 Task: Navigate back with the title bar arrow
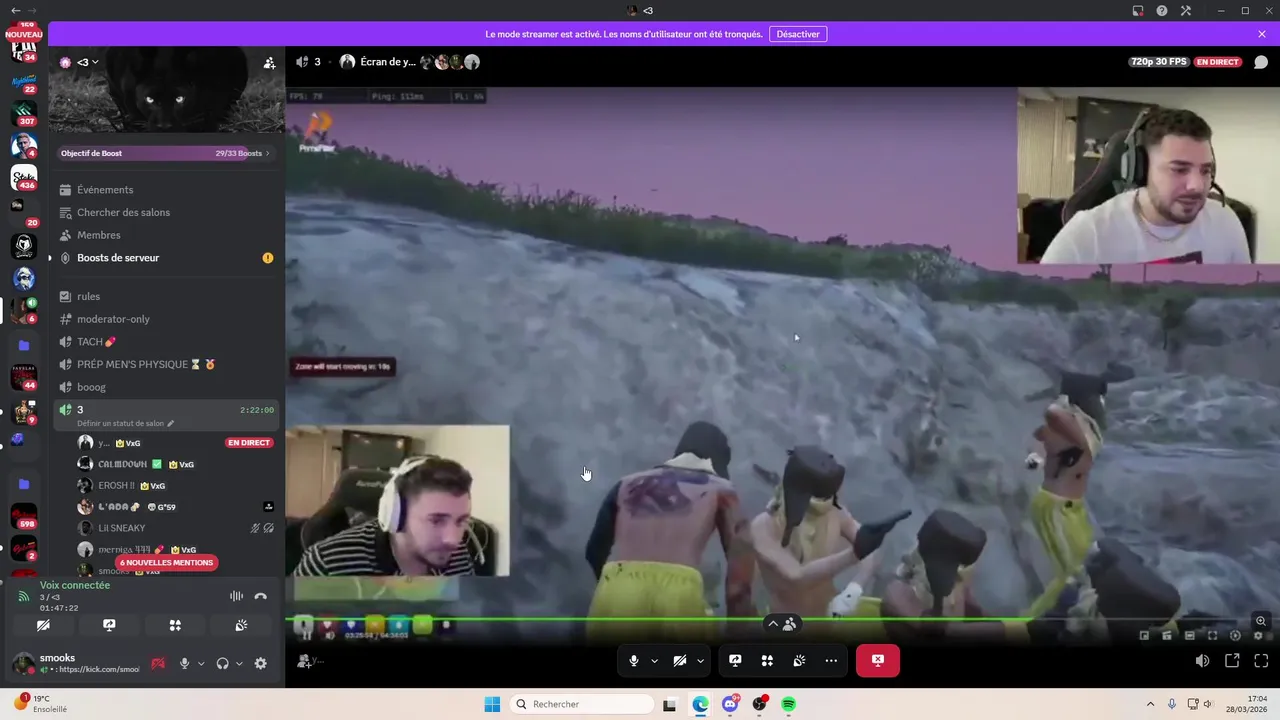pyautogui.click(x=15, y=11)
